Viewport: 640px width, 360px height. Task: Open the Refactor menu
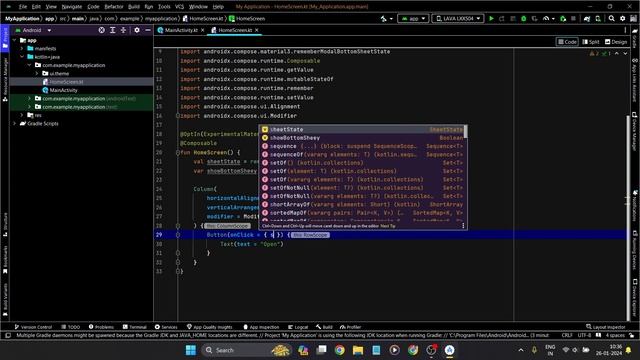[113, 7]
